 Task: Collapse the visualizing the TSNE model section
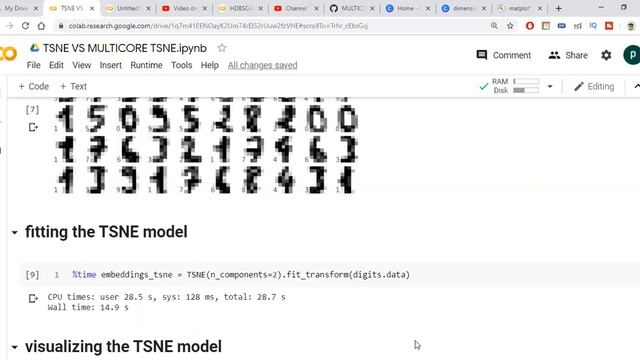point(15,347)
